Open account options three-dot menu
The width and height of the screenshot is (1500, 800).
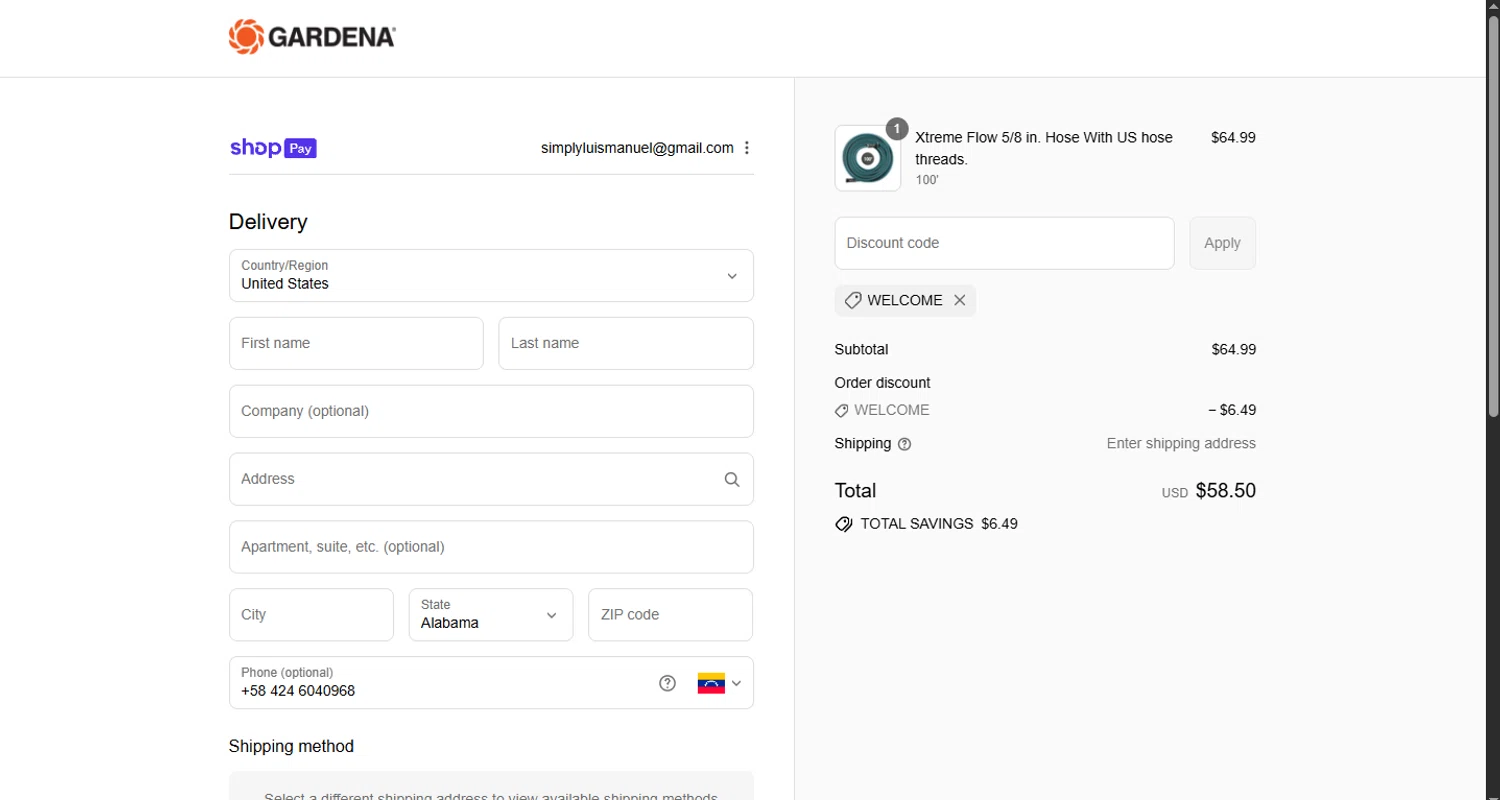746,148
